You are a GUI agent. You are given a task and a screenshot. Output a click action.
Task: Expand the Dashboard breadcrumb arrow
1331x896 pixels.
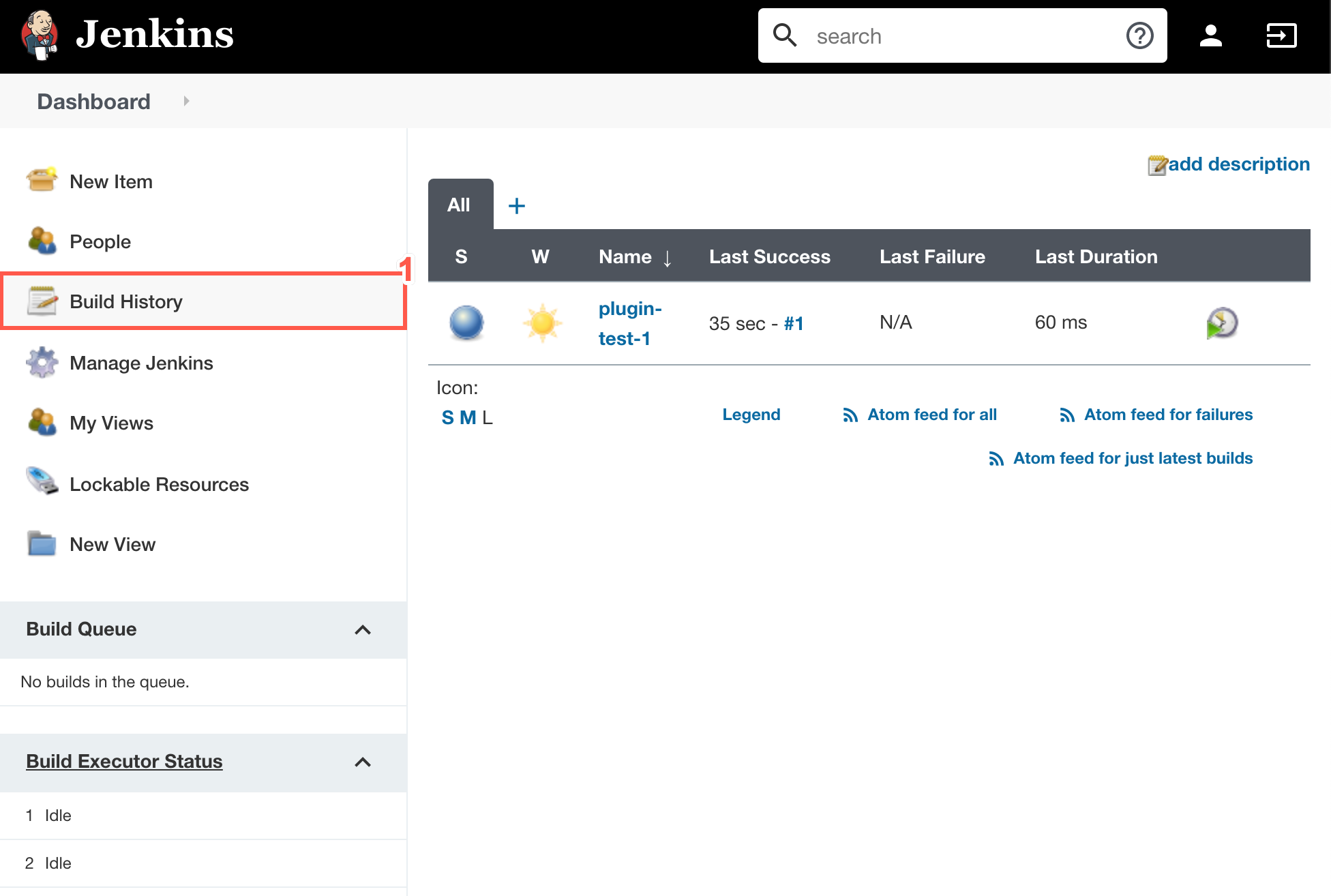pos(186,101)
